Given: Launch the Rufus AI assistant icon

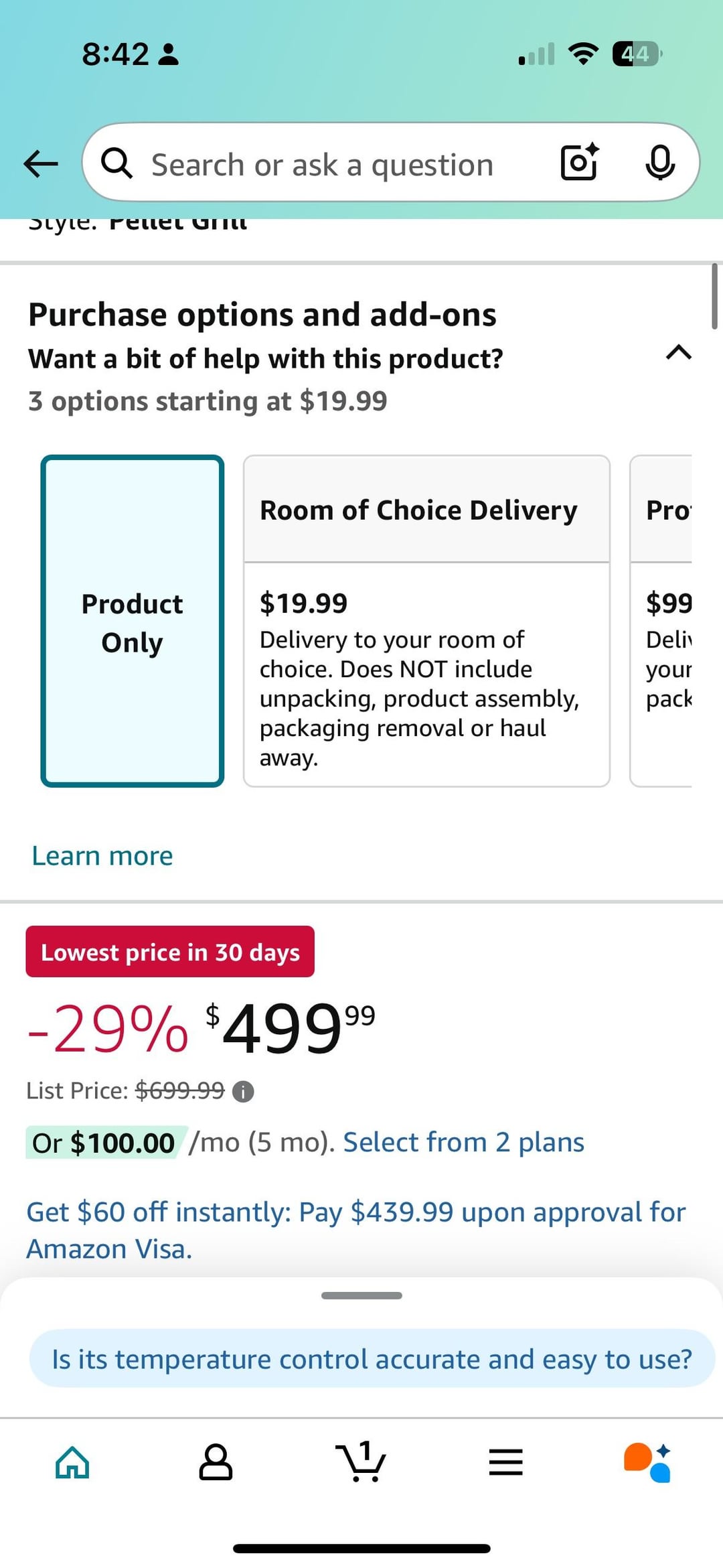Looking at the screenshot, I should tap(647, 1462).
